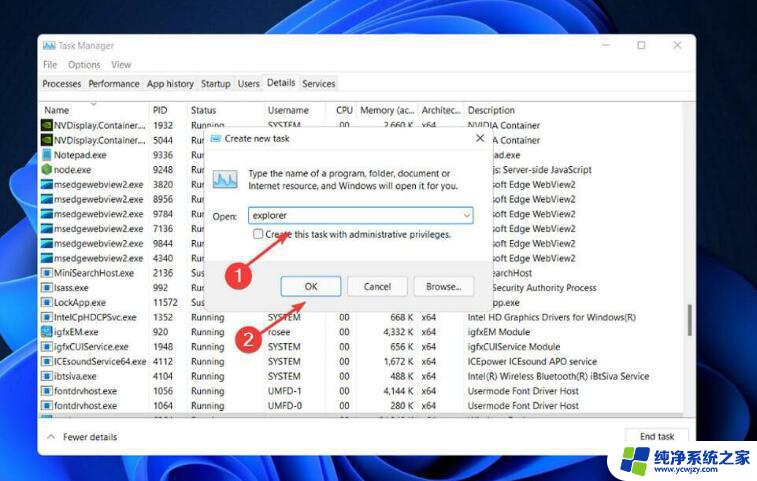Open the File menu
Image resolution: width=757 pixels, height=481 pixels.
coord(50,65)
